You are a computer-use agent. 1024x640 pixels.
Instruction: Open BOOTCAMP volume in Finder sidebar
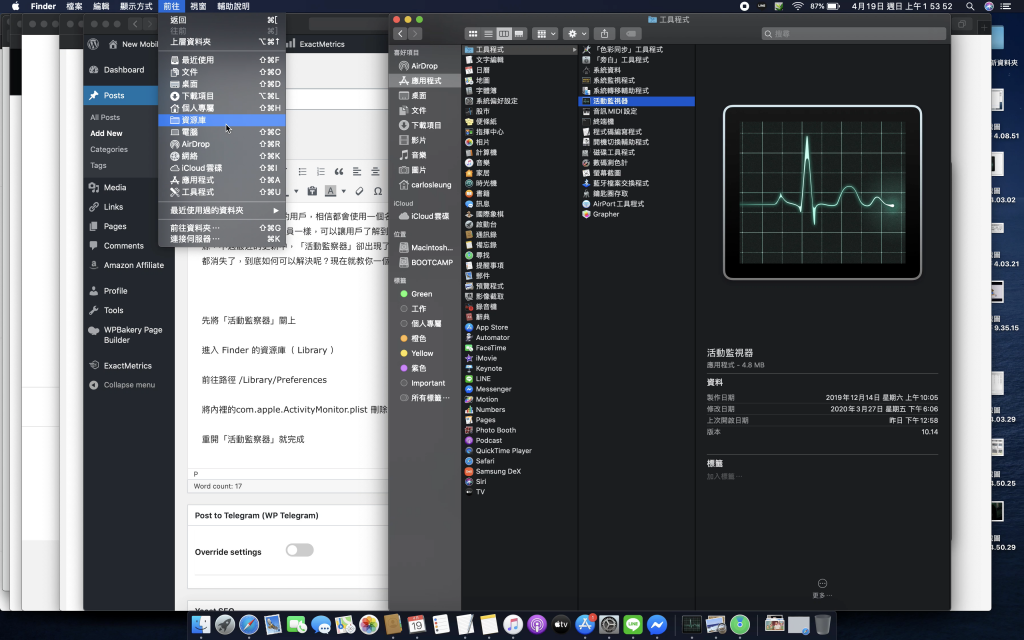coord(424,263)
